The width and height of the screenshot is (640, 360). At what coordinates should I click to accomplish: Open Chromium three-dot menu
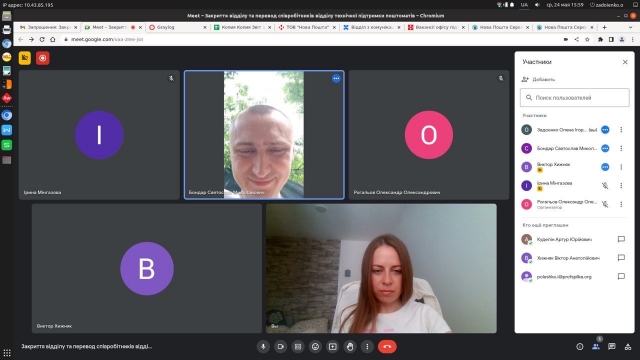pyautogui.click(x=633, y=40)
